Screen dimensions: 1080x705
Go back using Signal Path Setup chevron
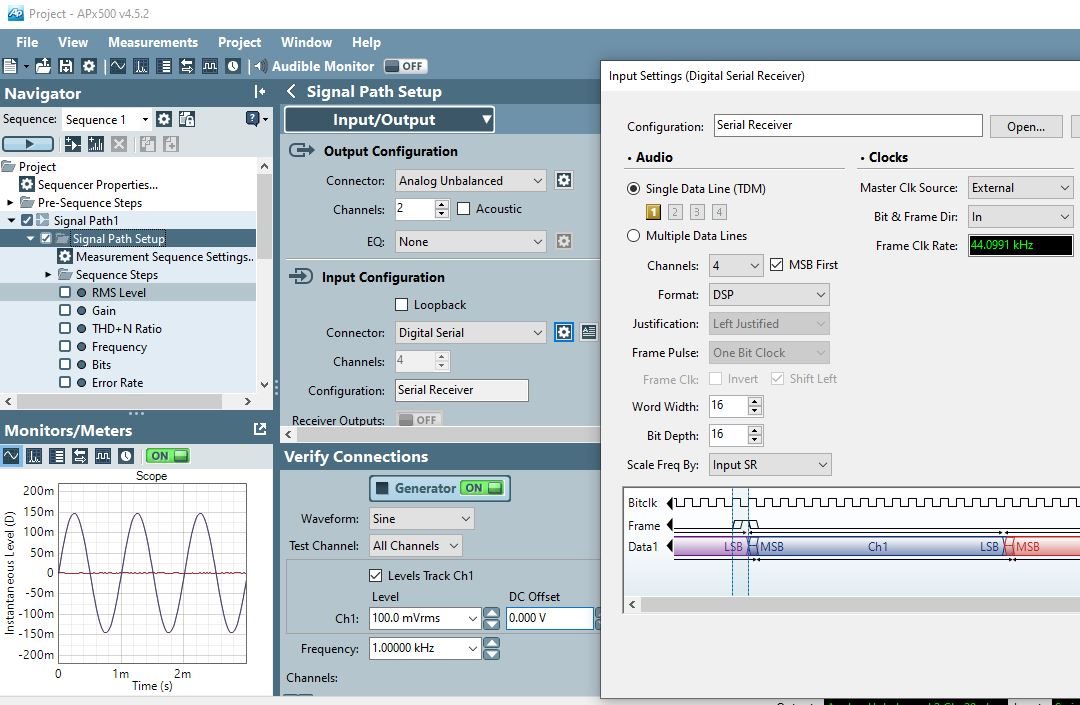[x=291, y=92]
